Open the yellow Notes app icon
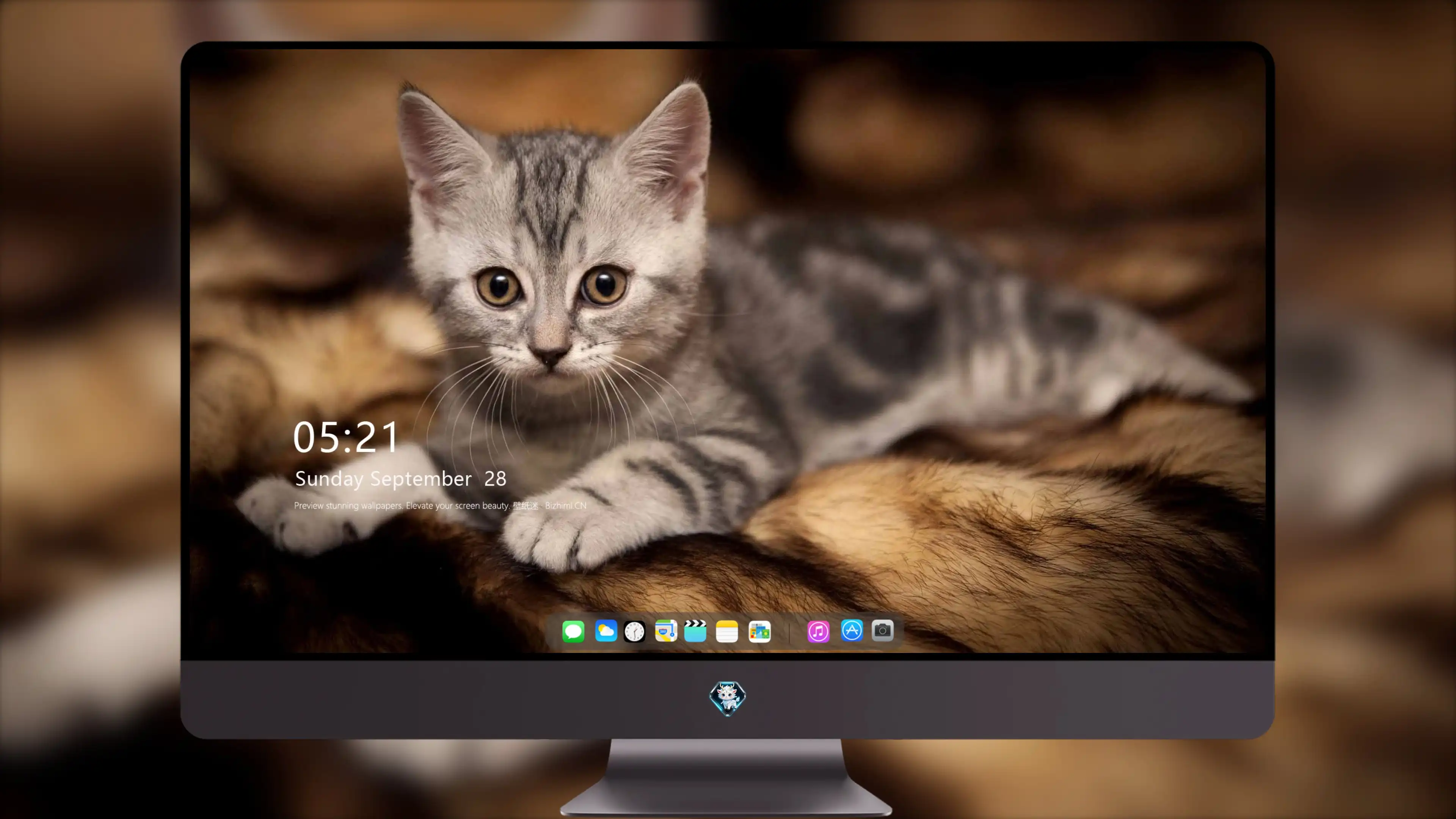Screen dimensions: 1456x819 click(x=727, y=631)
